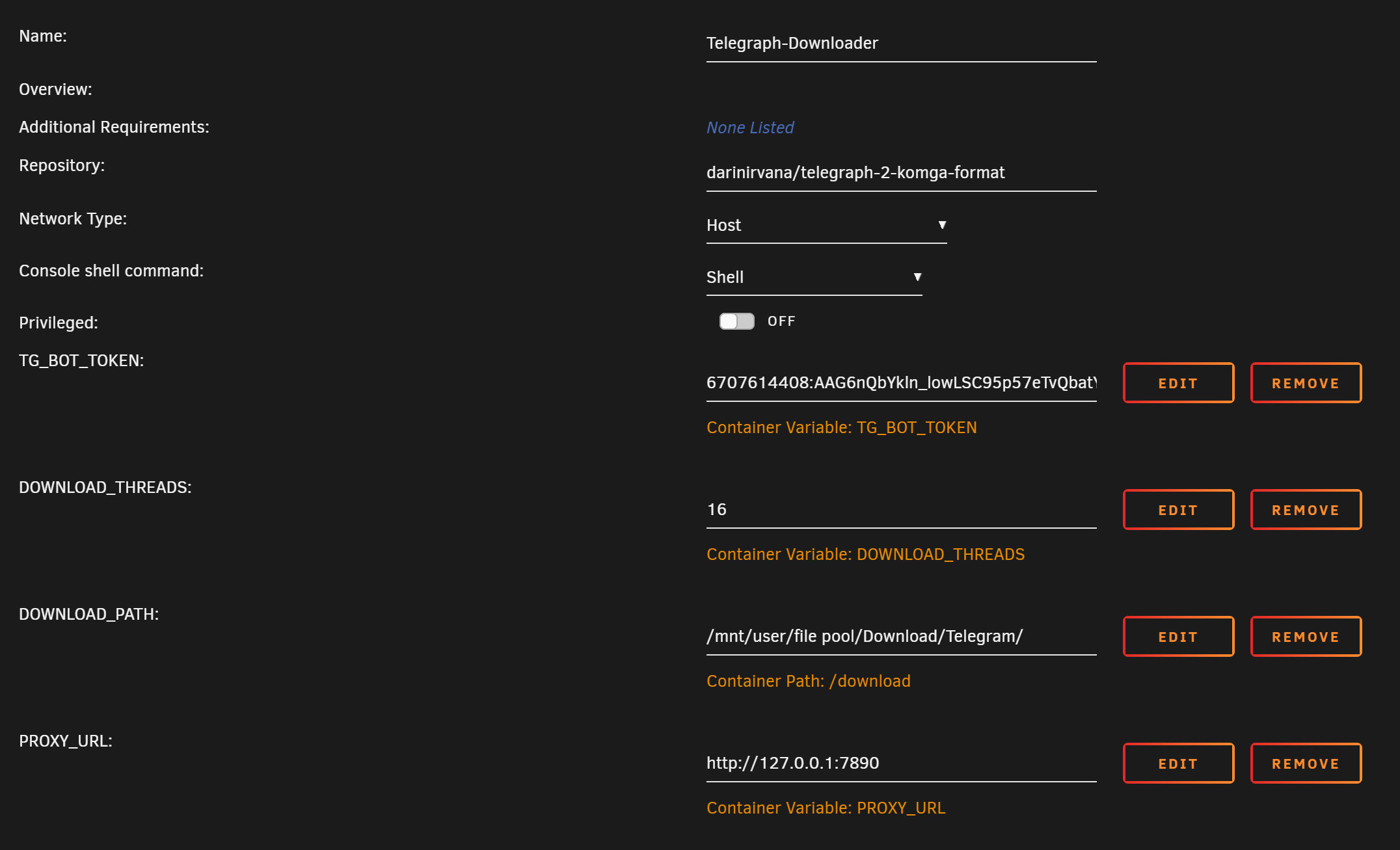Click the bot token value field

(x=900, y=383)
